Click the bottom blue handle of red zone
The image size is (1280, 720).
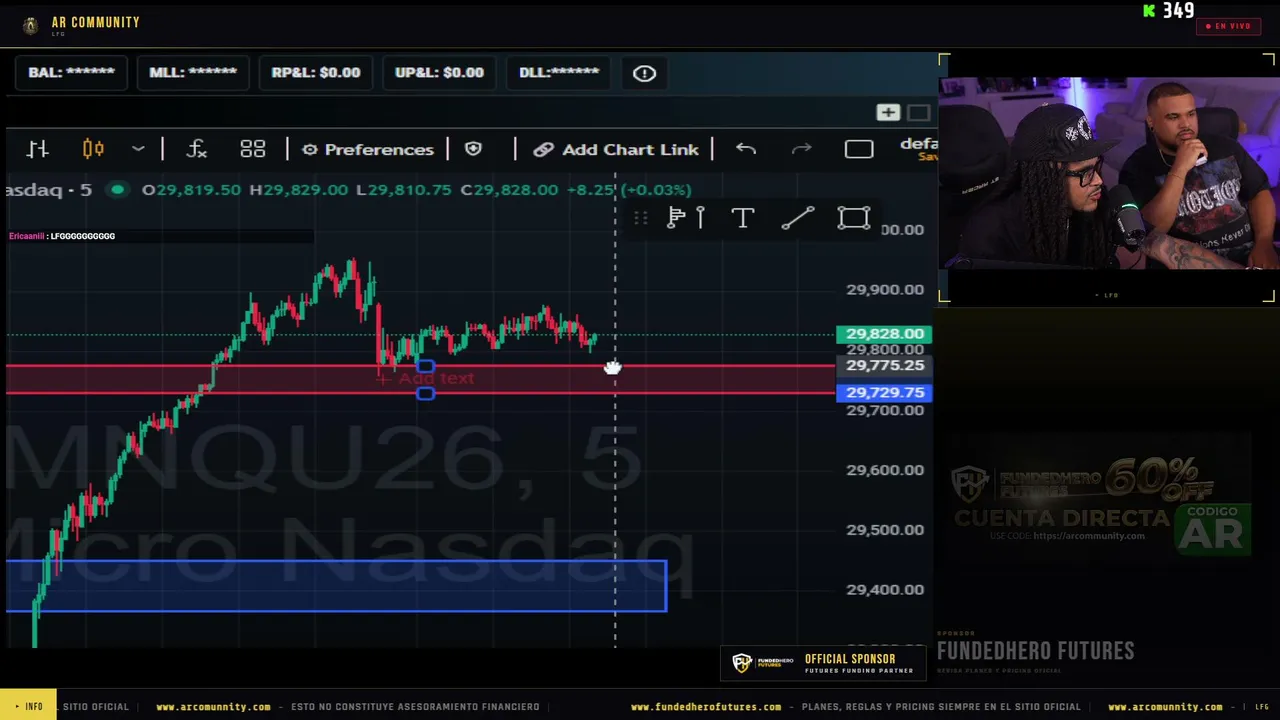coord(425,393)
